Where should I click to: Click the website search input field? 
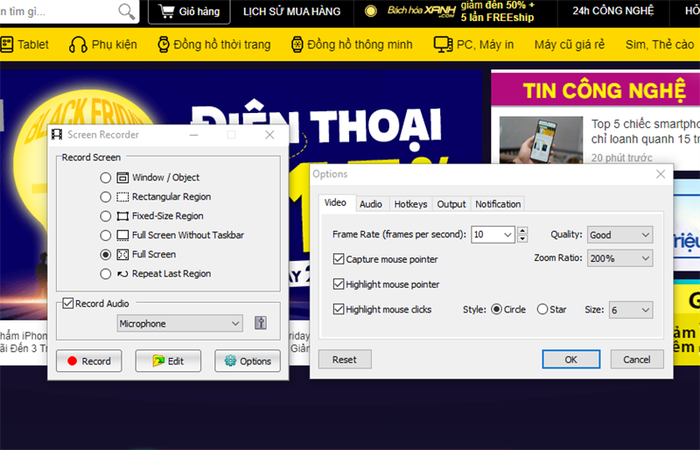pos(58,11)
